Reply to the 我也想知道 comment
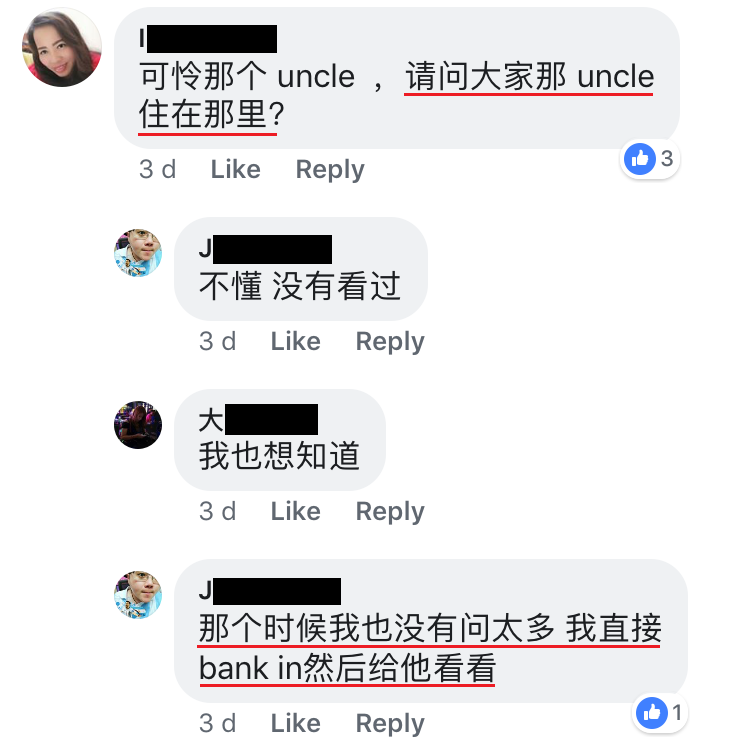Viewport: 748px width, 741px height. click(390, 512)
